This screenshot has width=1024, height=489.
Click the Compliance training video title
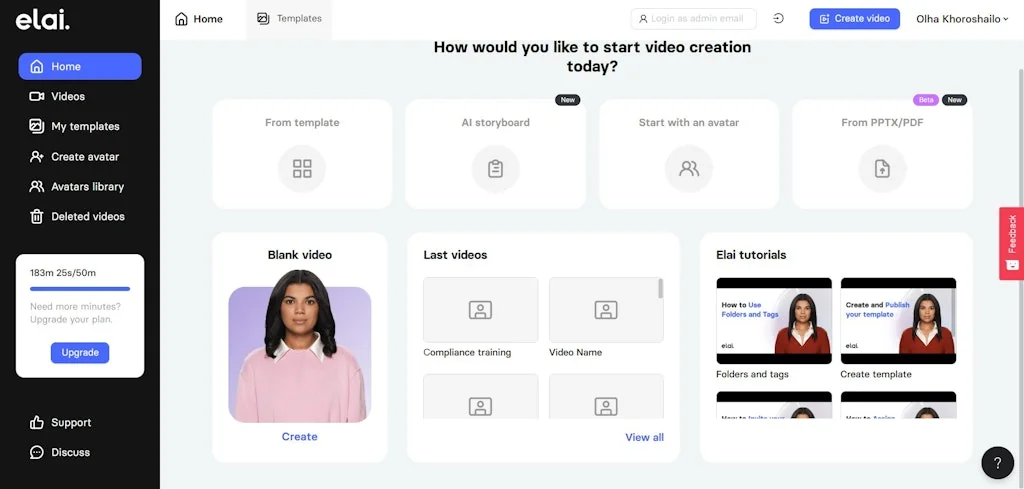click(467, 353)
